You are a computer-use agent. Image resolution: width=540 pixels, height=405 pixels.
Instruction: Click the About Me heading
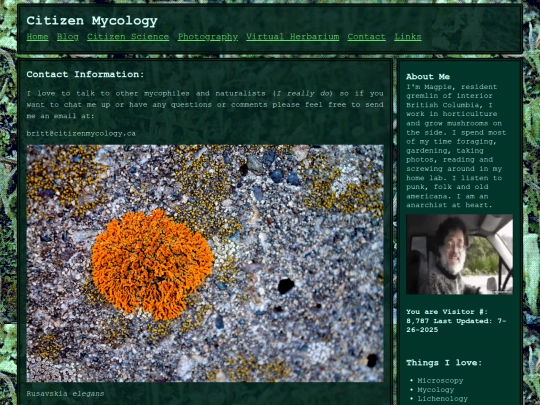point(428,77)
